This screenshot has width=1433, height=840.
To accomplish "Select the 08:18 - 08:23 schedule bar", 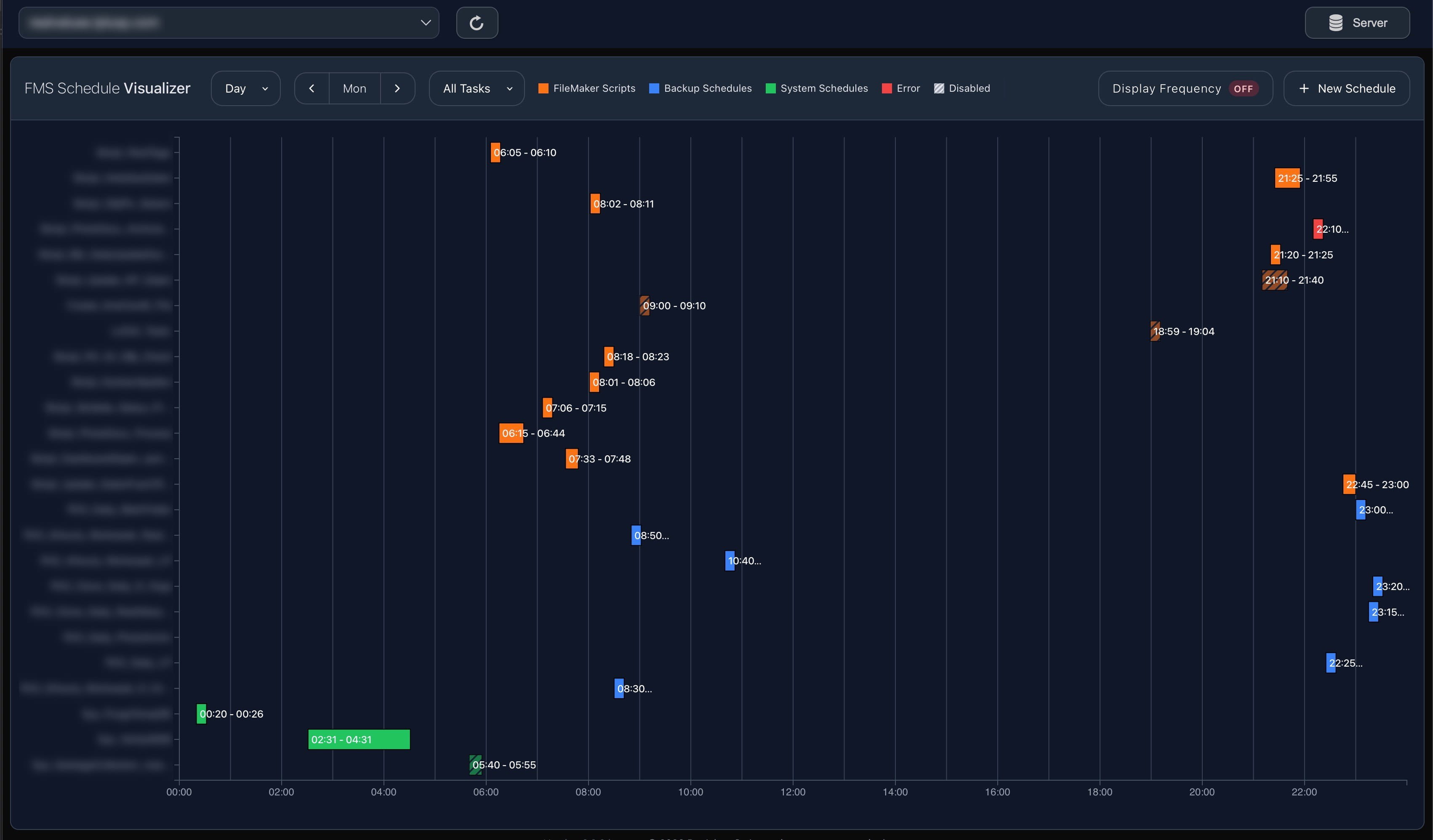I will (x=608, y=356).
